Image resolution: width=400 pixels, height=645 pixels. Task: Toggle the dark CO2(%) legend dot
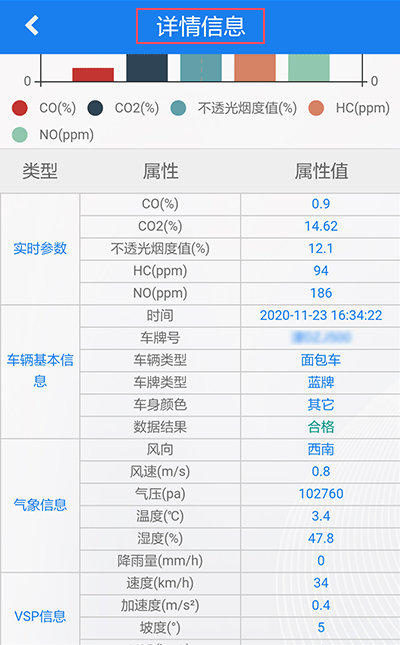(x=95, y=108)
